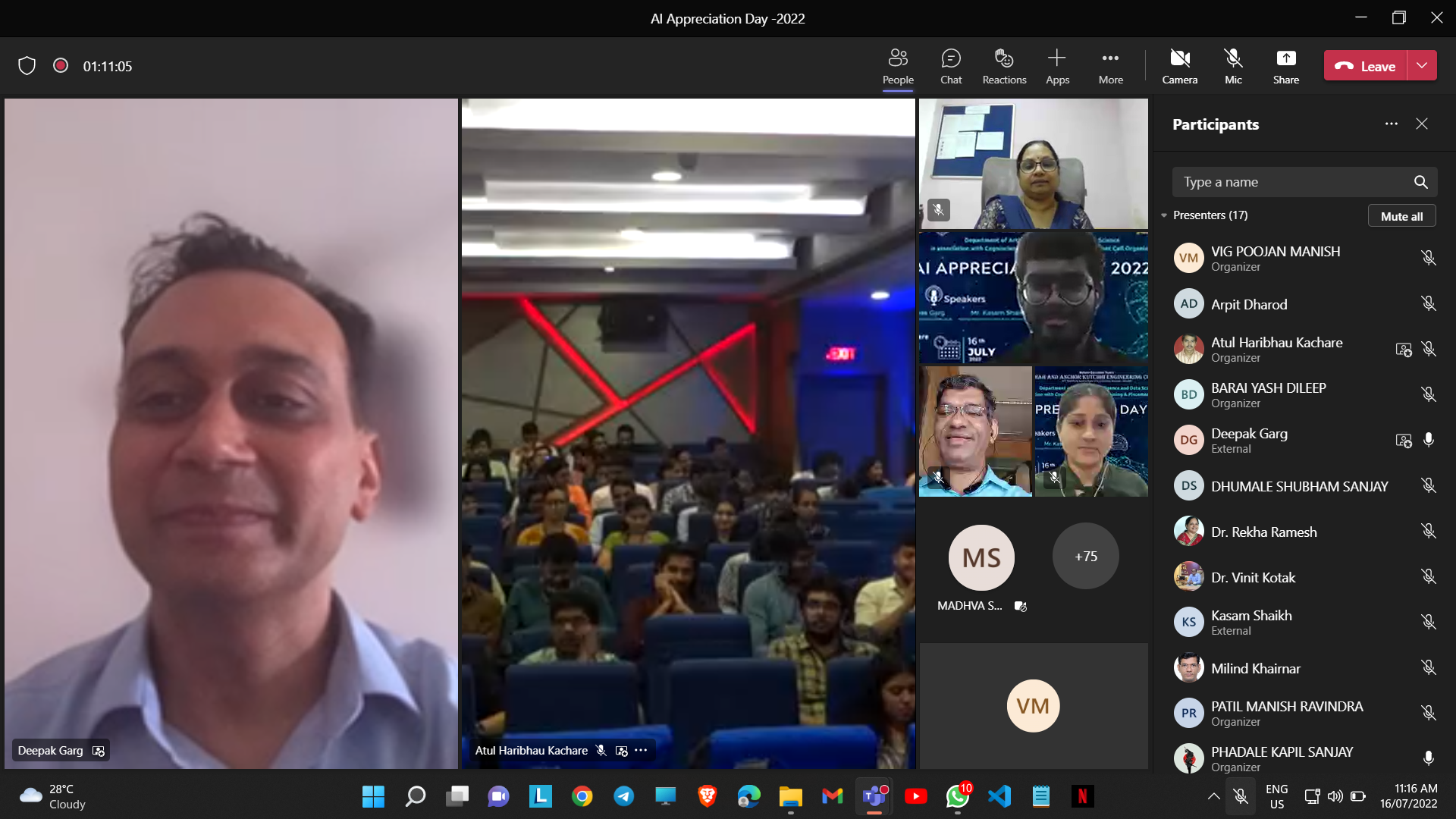
Task: Open WhatsApp from the taskbar
Action: pos(957,796)
